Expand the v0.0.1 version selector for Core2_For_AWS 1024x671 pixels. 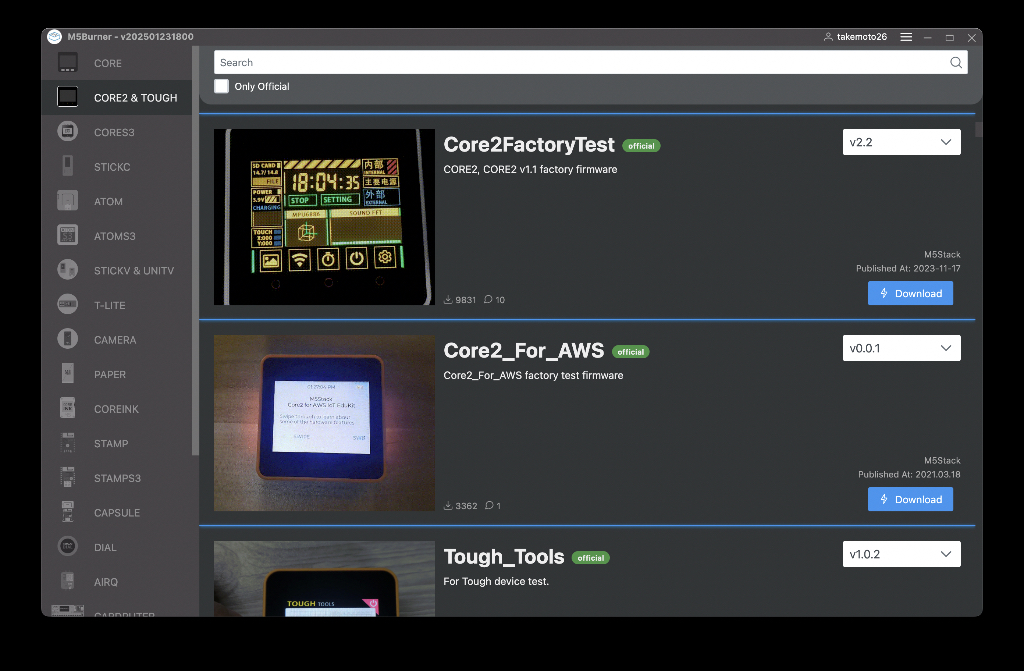pyautogui.click(x=901, y=347)
